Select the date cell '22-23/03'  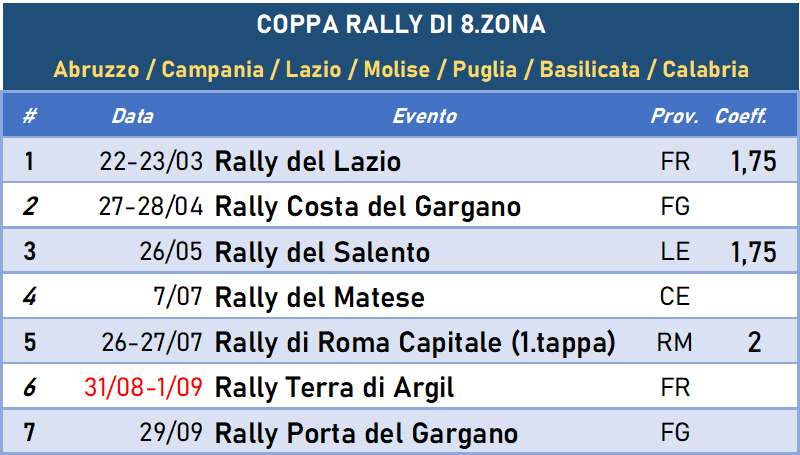[x=152, y=162]
